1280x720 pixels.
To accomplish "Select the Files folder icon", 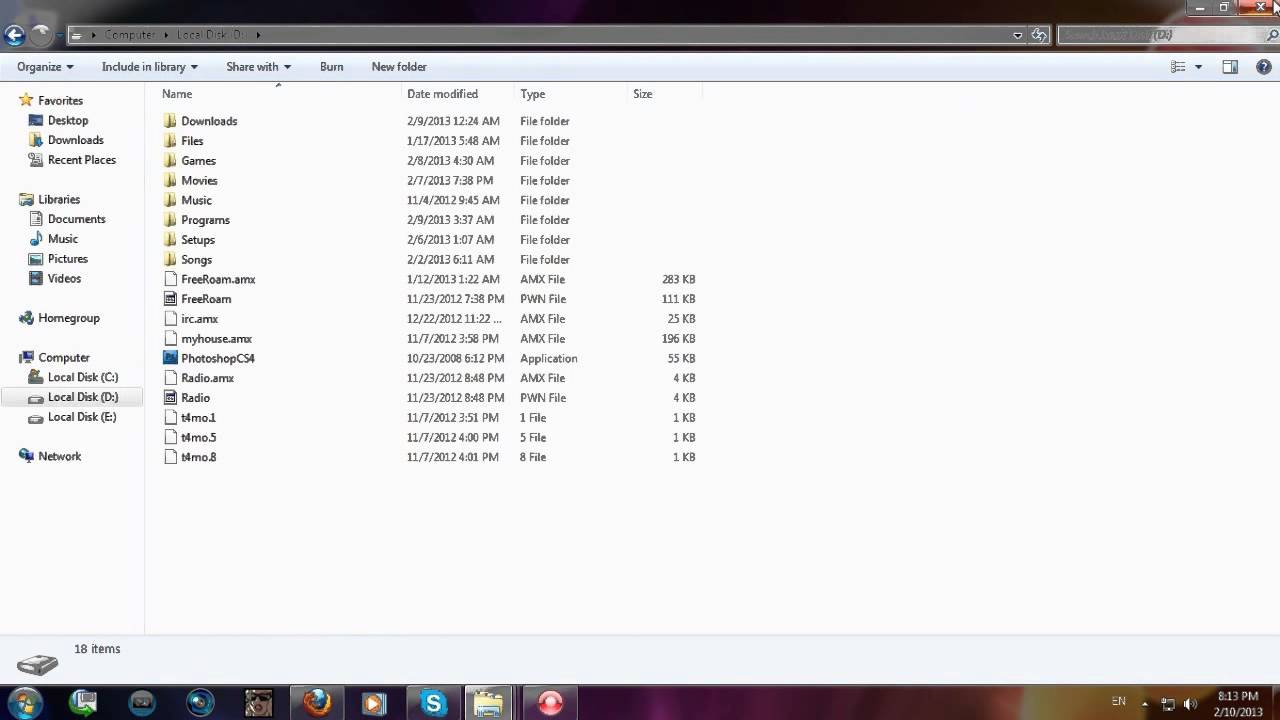I will point(170,141).
